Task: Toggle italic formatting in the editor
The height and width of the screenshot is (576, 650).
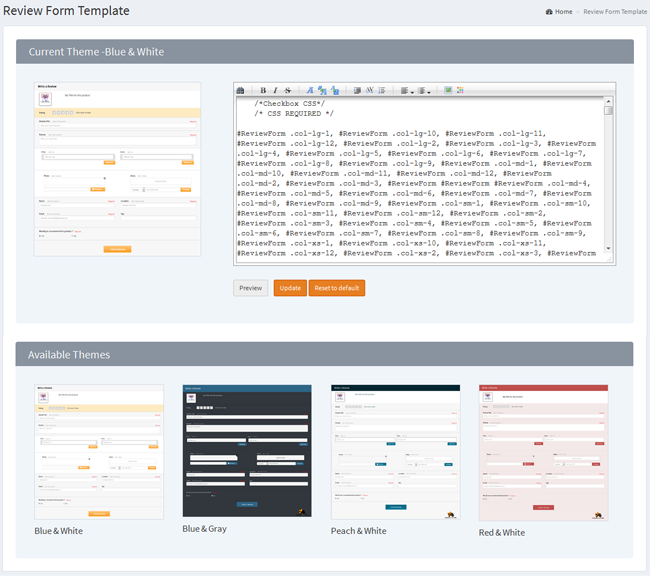Action: 275,90
